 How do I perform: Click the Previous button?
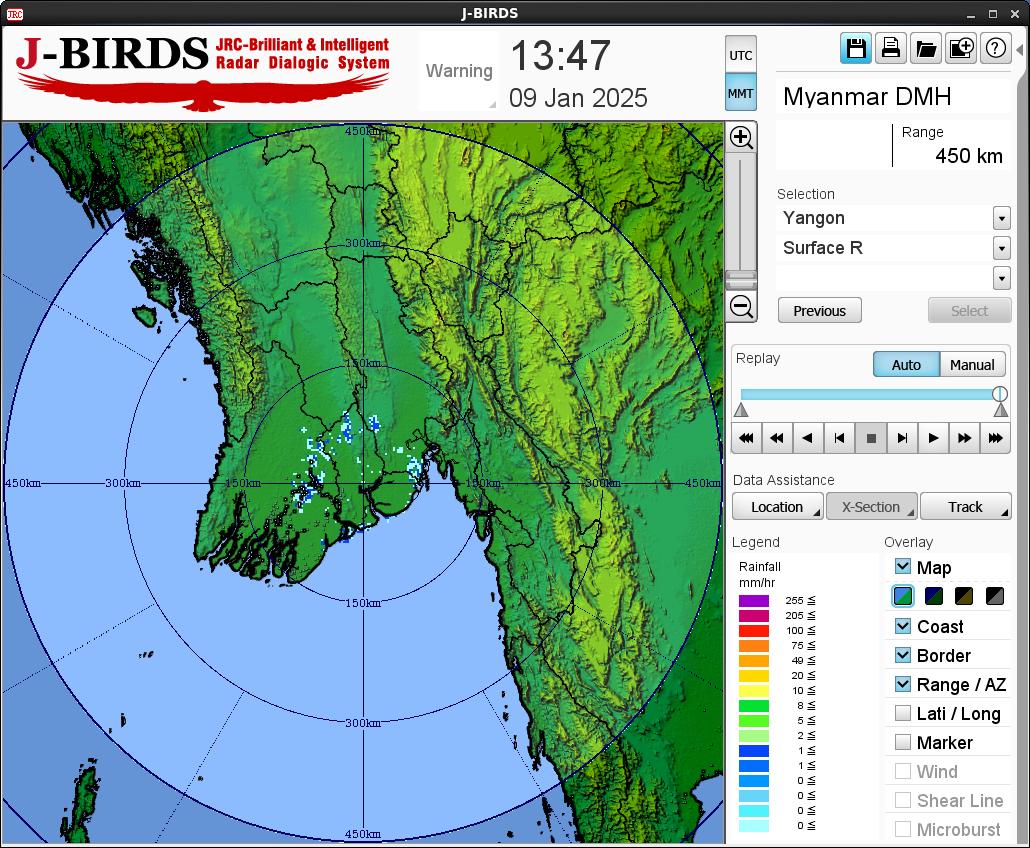point(820,311)
